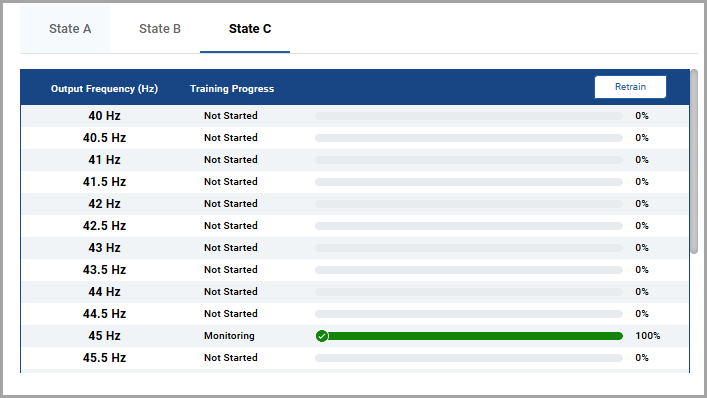Click the Monitoring status text

(229, 336)
